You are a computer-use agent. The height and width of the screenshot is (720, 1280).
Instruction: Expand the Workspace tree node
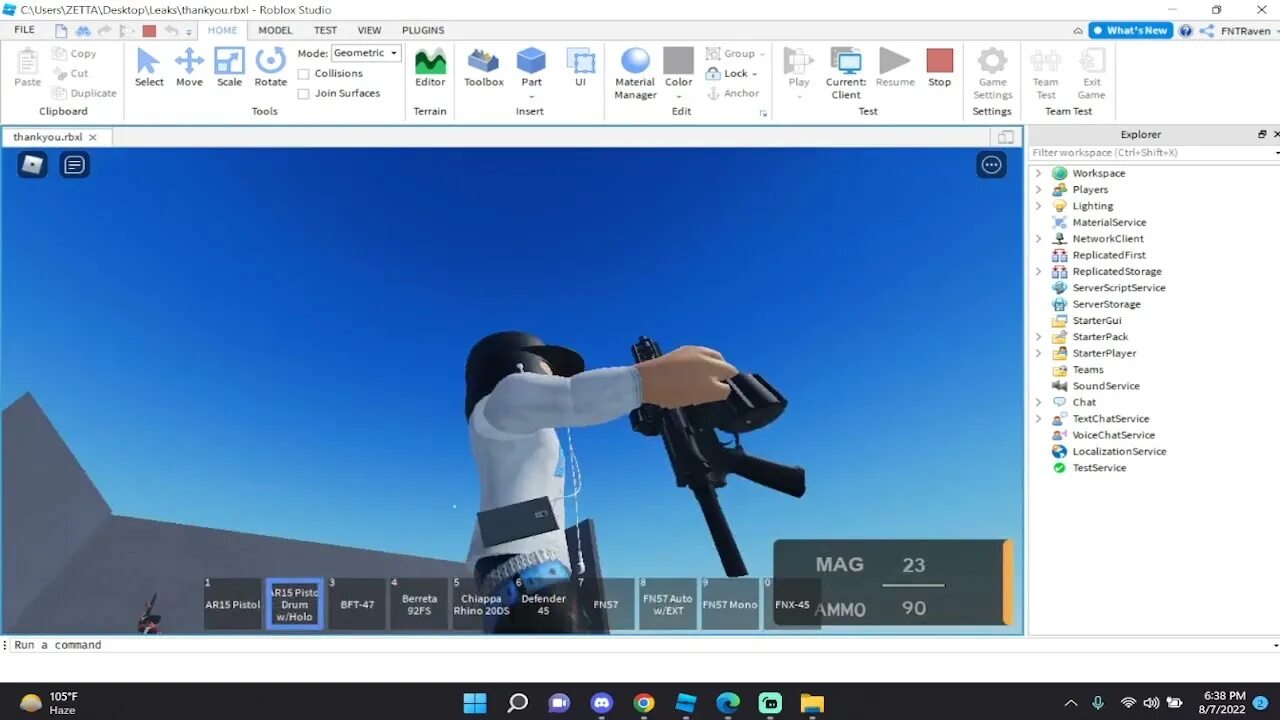(1038, 173)
